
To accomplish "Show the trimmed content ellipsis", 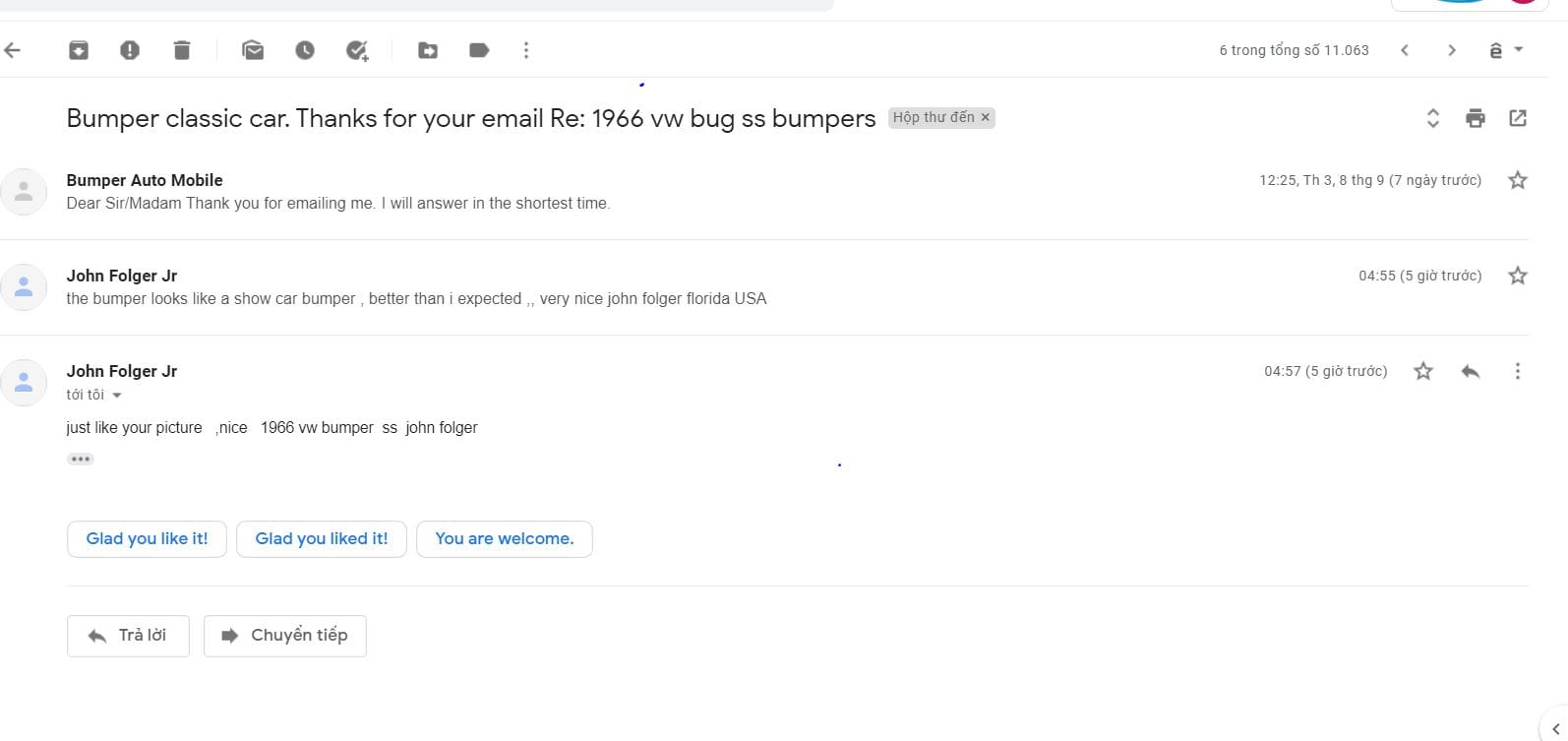I will pyautogui.click(x=81, y=460).
